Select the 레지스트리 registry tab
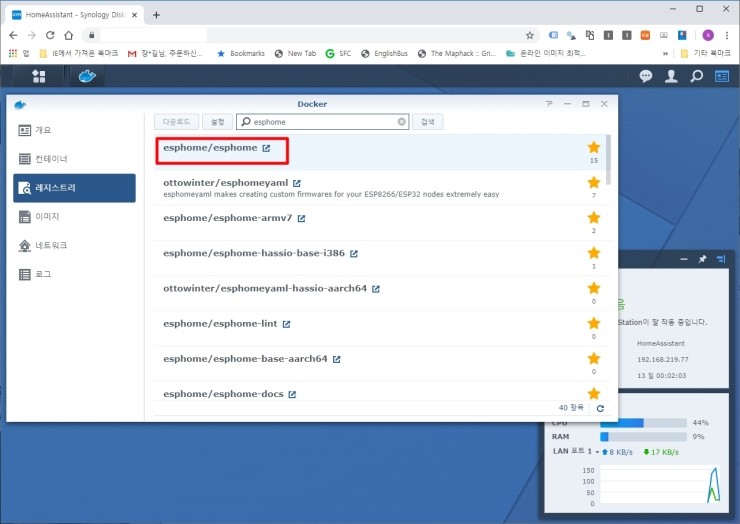Image resolution: width=740 pixels, height=524 pixels. tap(75, 188)
